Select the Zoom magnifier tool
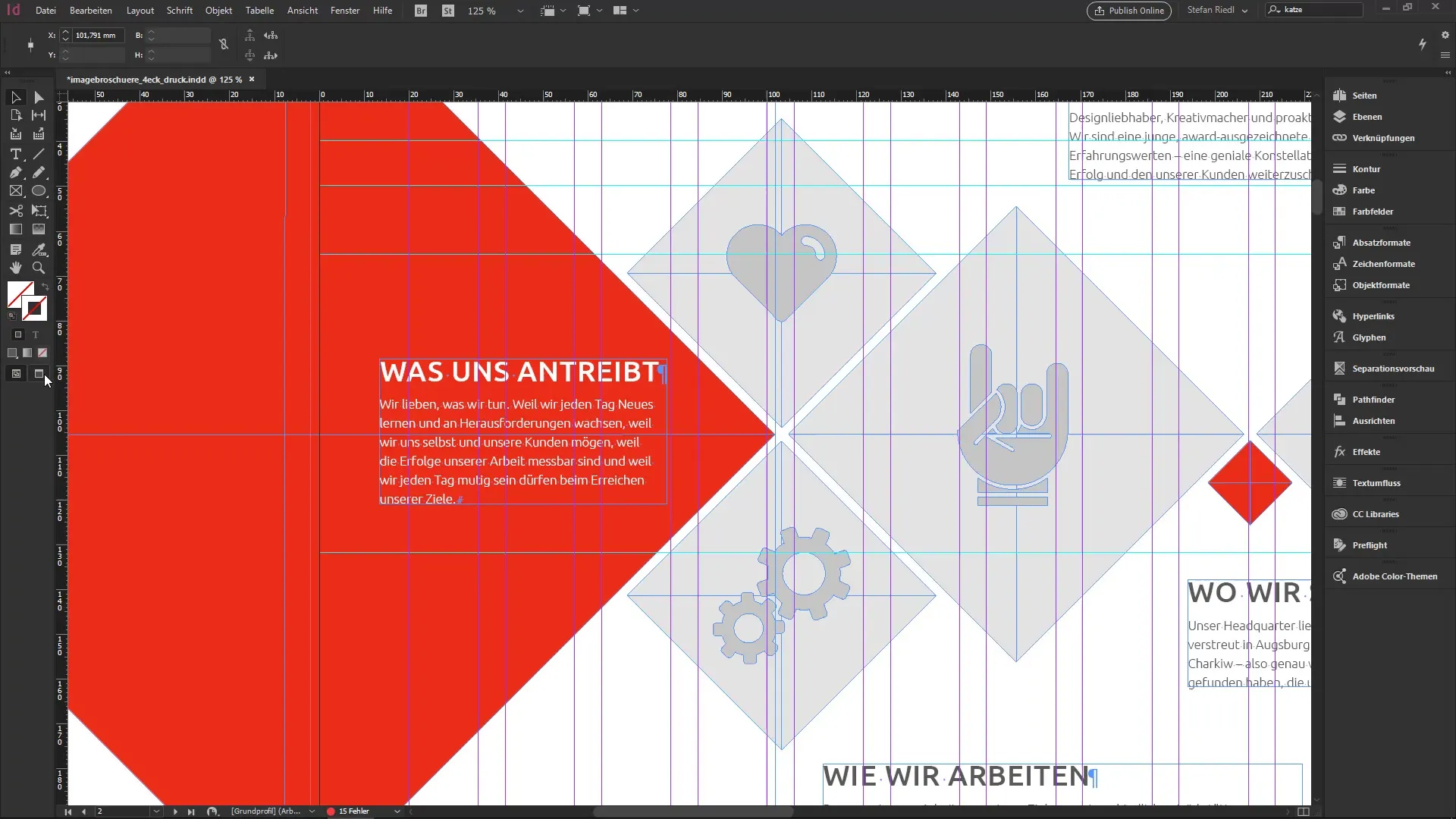Viewport: 1456px width, 819px height. [x=39, y=268]
